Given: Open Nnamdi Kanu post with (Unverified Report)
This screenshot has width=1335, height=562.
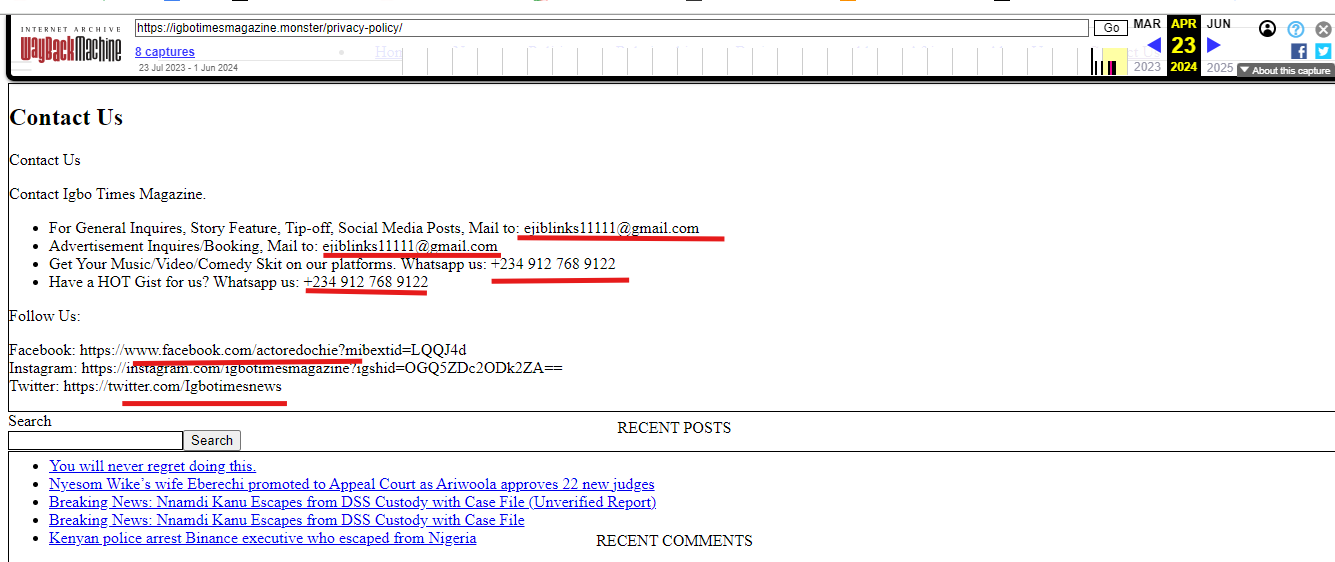Looking at the screenshot, I should [352, 502].
